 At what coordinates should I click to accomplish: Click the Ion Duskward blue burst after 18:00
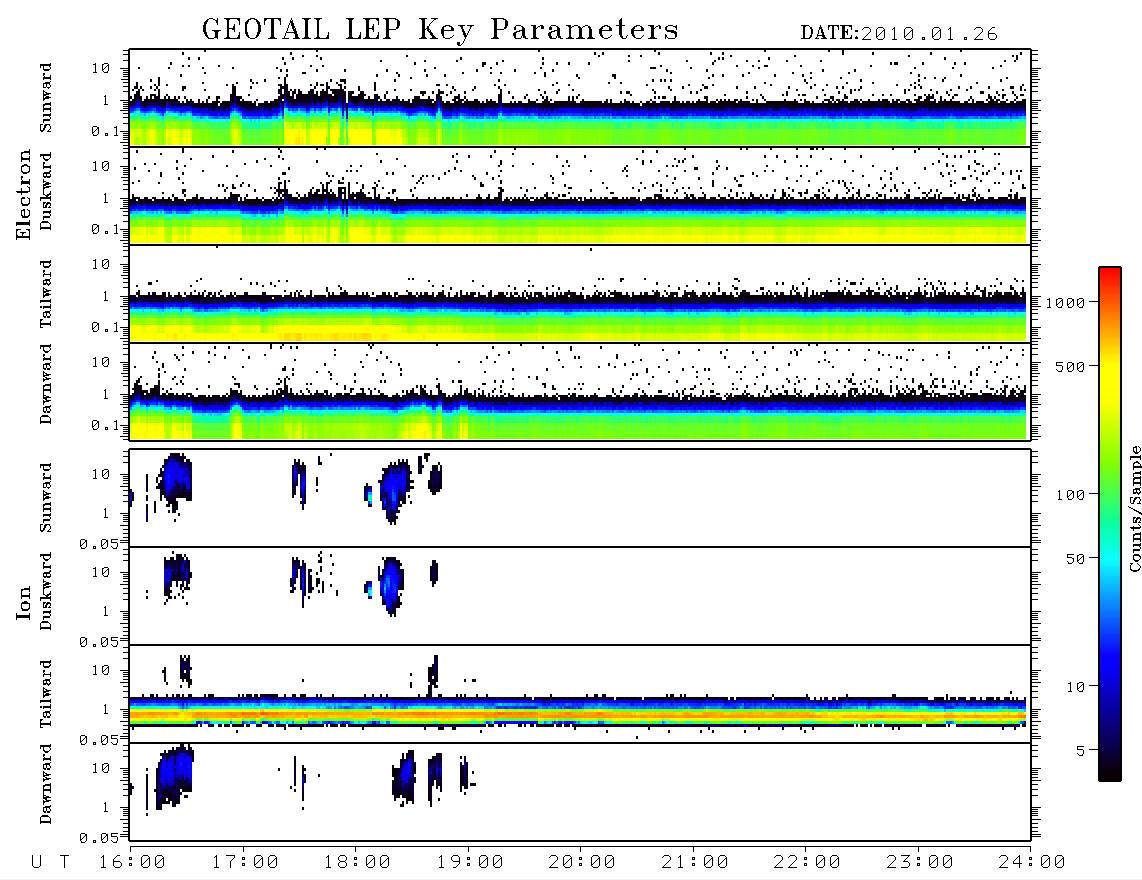point(391,586)
